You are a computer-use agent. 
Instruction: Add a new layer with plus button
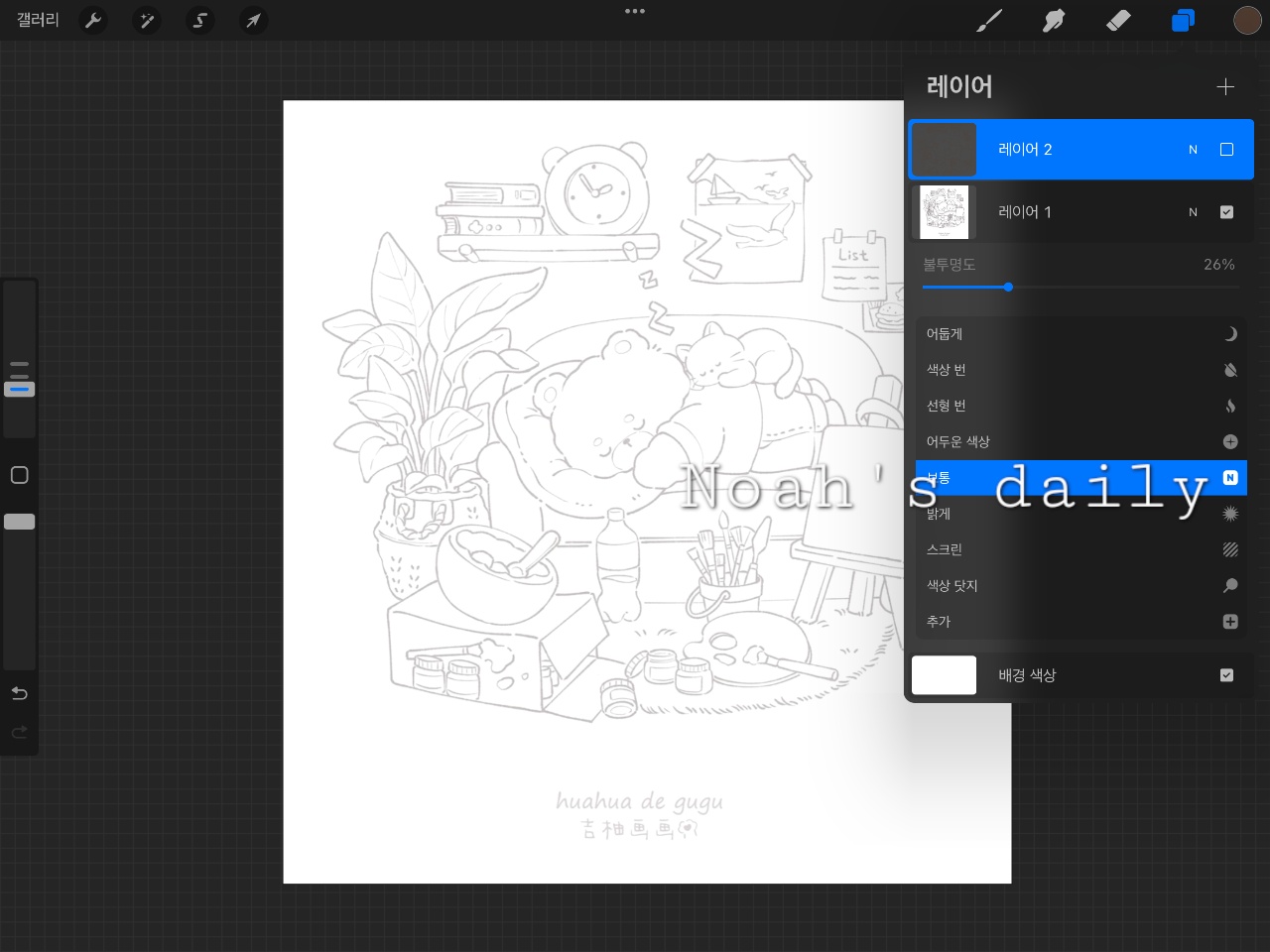click(x=1225, y=87)
